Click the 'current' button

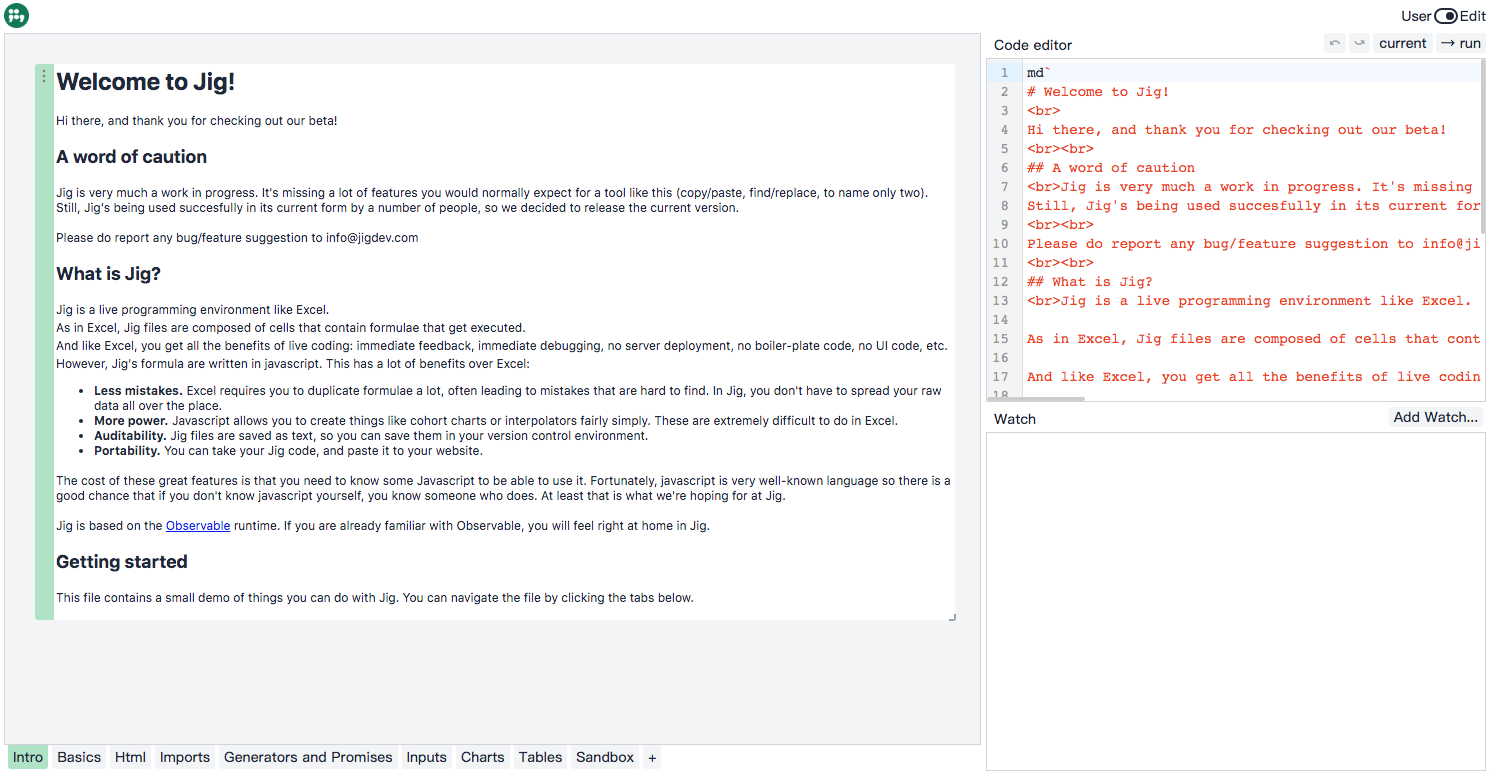[1403, 43]
